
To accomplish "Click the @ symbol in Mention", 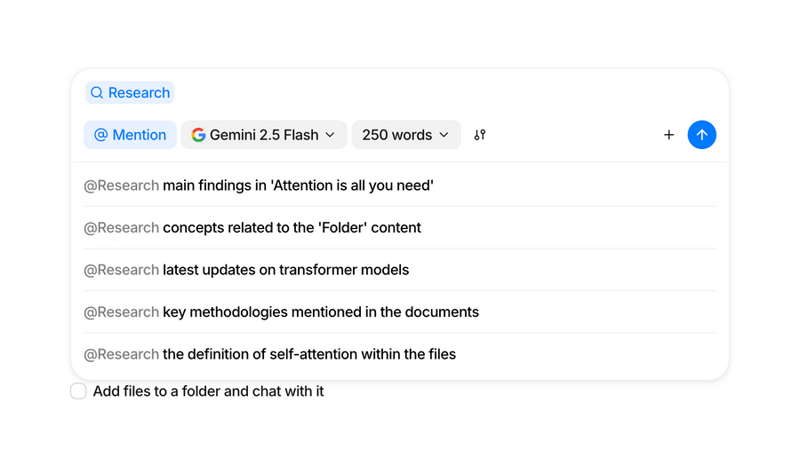I will 101,135.
